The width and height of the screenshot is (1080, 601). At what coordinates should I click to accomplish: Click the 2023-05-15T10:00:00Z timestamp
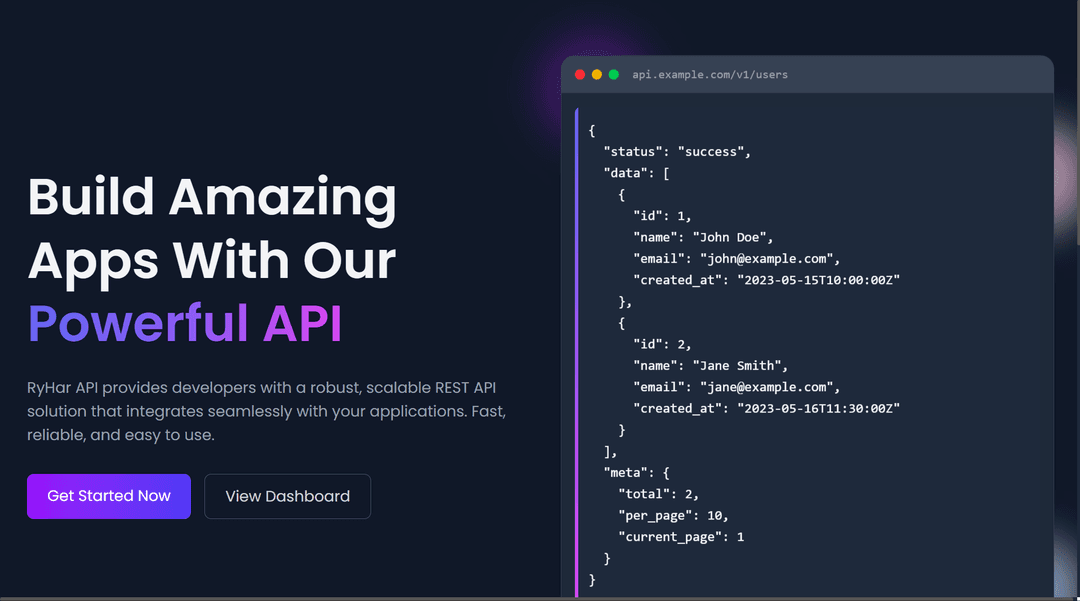pos(819,280)
